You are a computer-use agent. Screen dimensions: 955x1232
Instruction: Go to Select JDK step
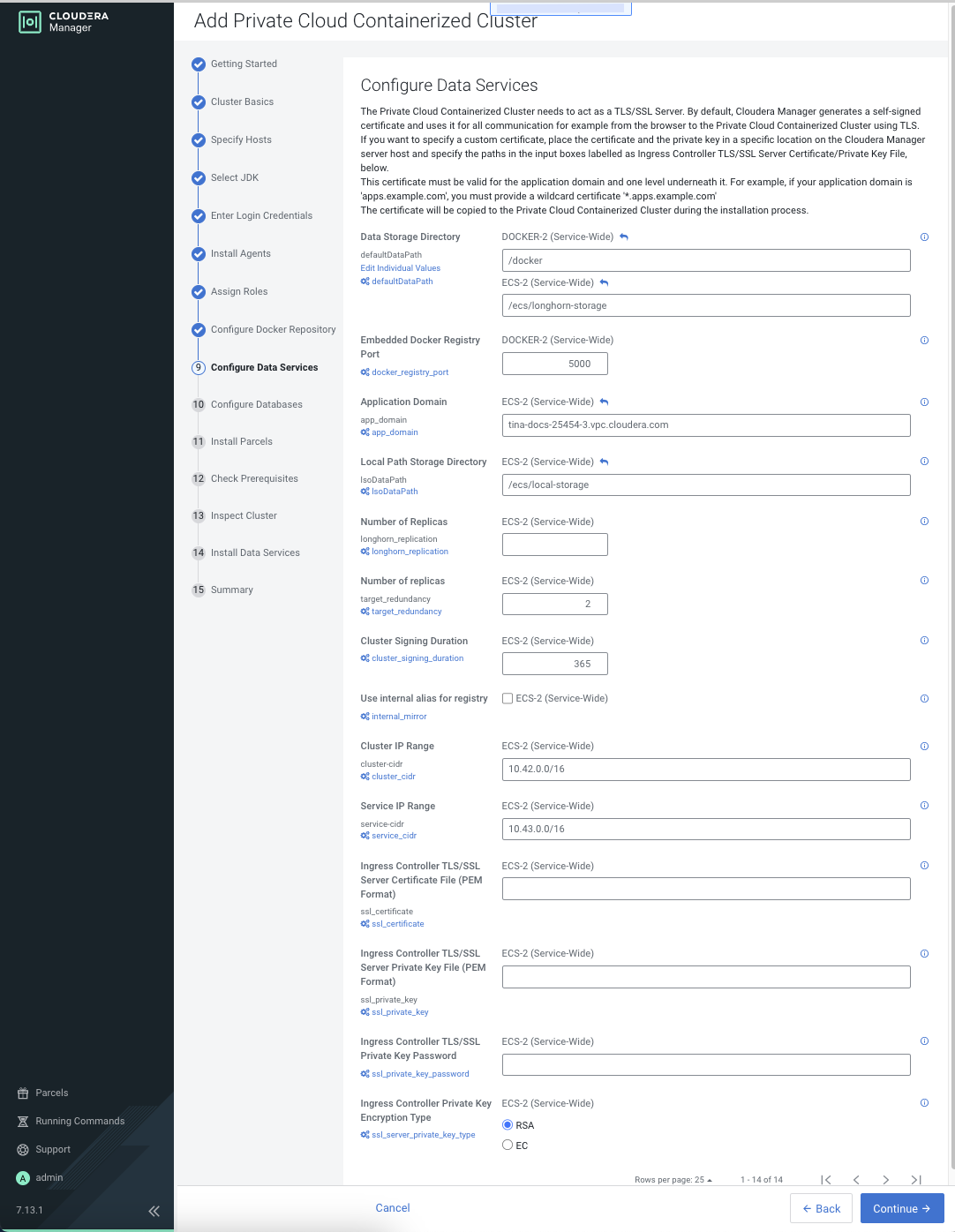tap(235, 177)
